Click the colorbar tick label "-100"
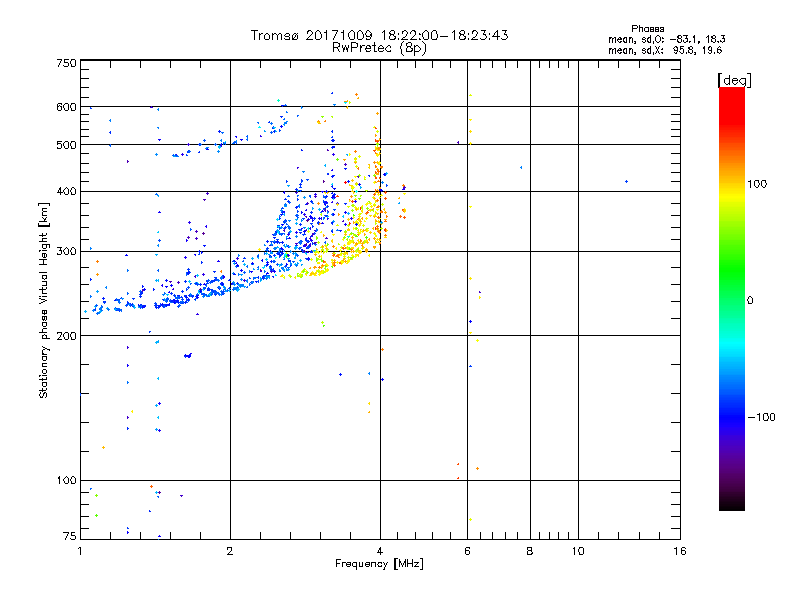Image resolution: width=800 pixels, height=600 pixels. 761,417
